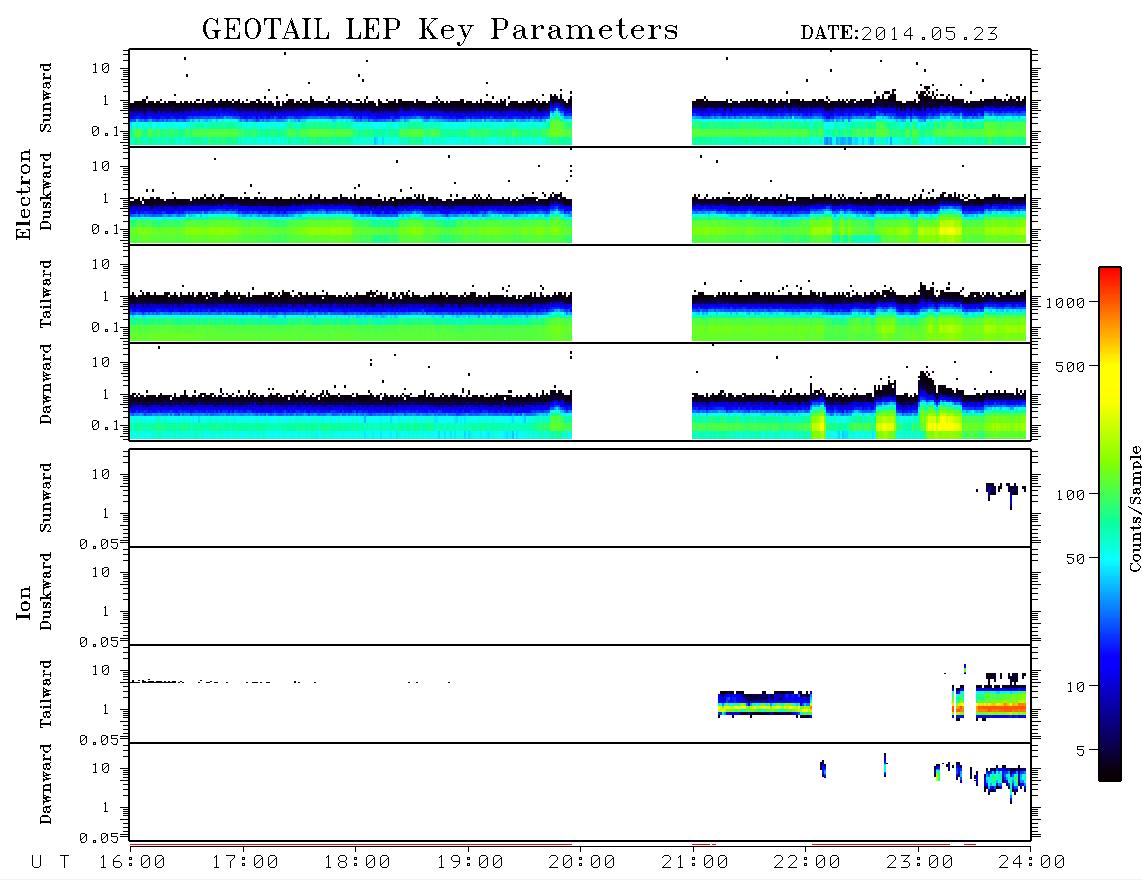Click the "10" label in Electron Tailward panel
1142x880 pixels.
(101, 264)
